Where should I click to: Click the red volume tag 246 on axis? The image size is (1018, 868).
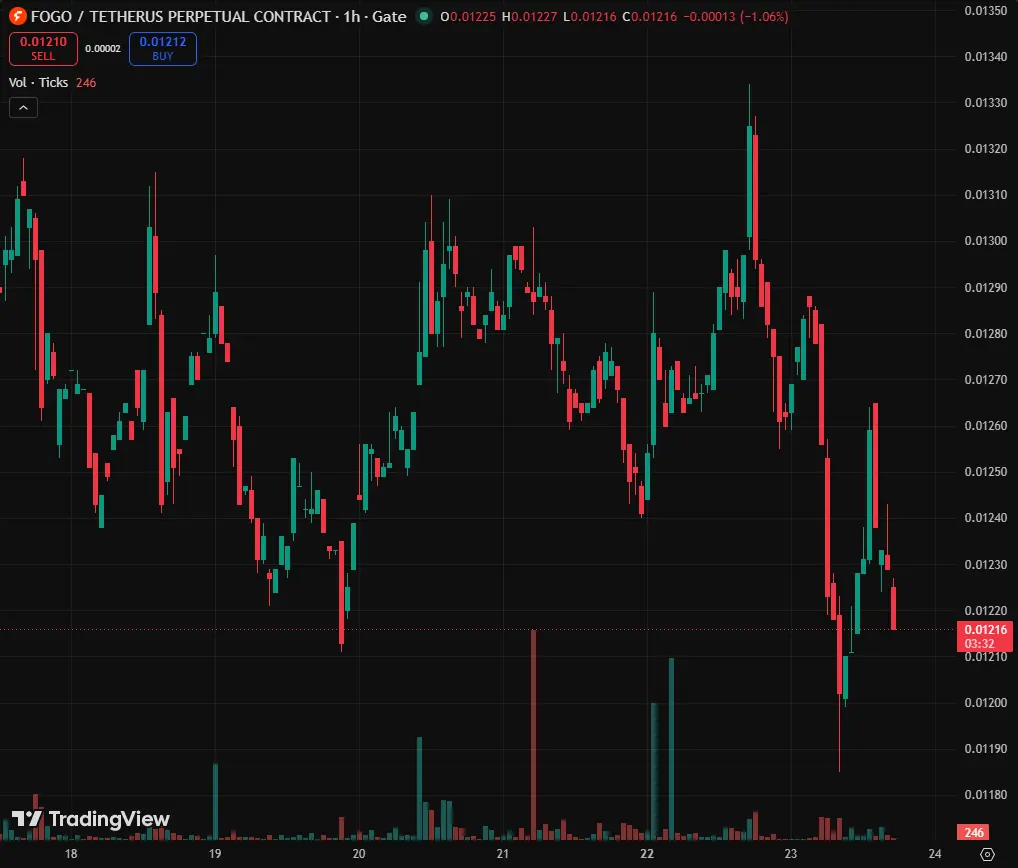click(974, 832)
